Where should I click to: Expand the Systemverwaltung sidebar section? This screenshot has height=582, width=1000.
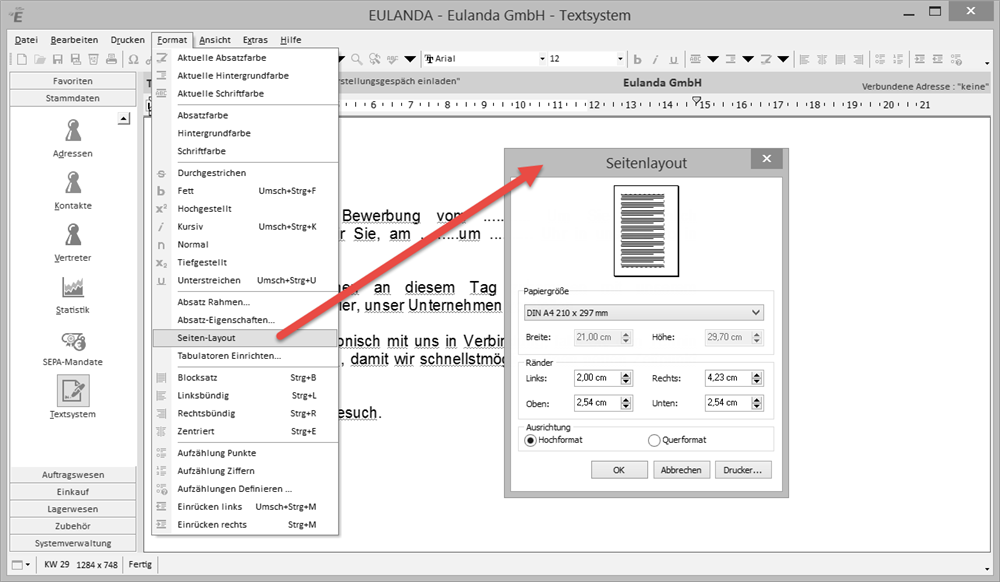tap(73, 543)
